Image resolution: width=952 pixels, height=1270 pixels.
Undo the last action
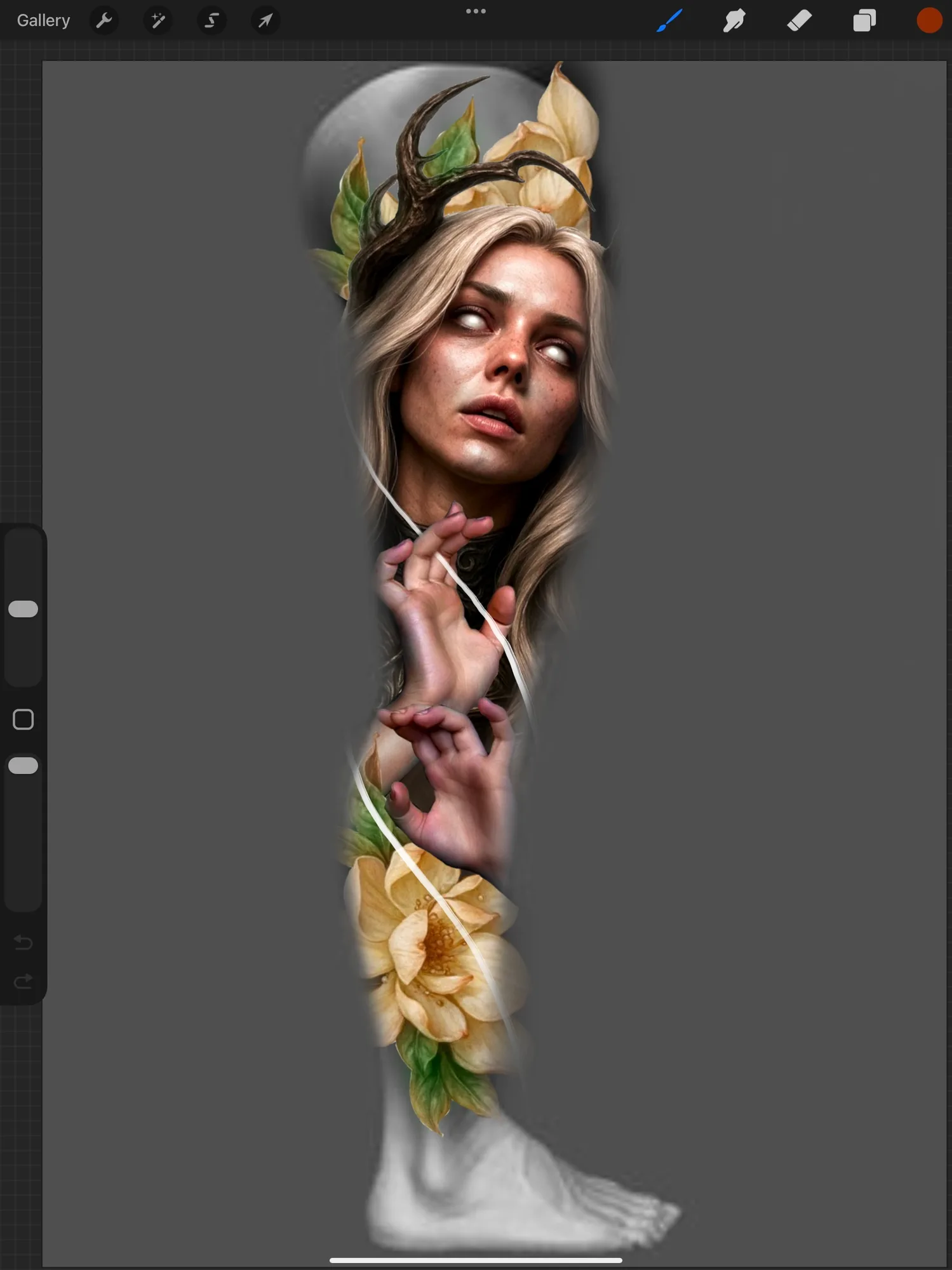click(23, 942)
